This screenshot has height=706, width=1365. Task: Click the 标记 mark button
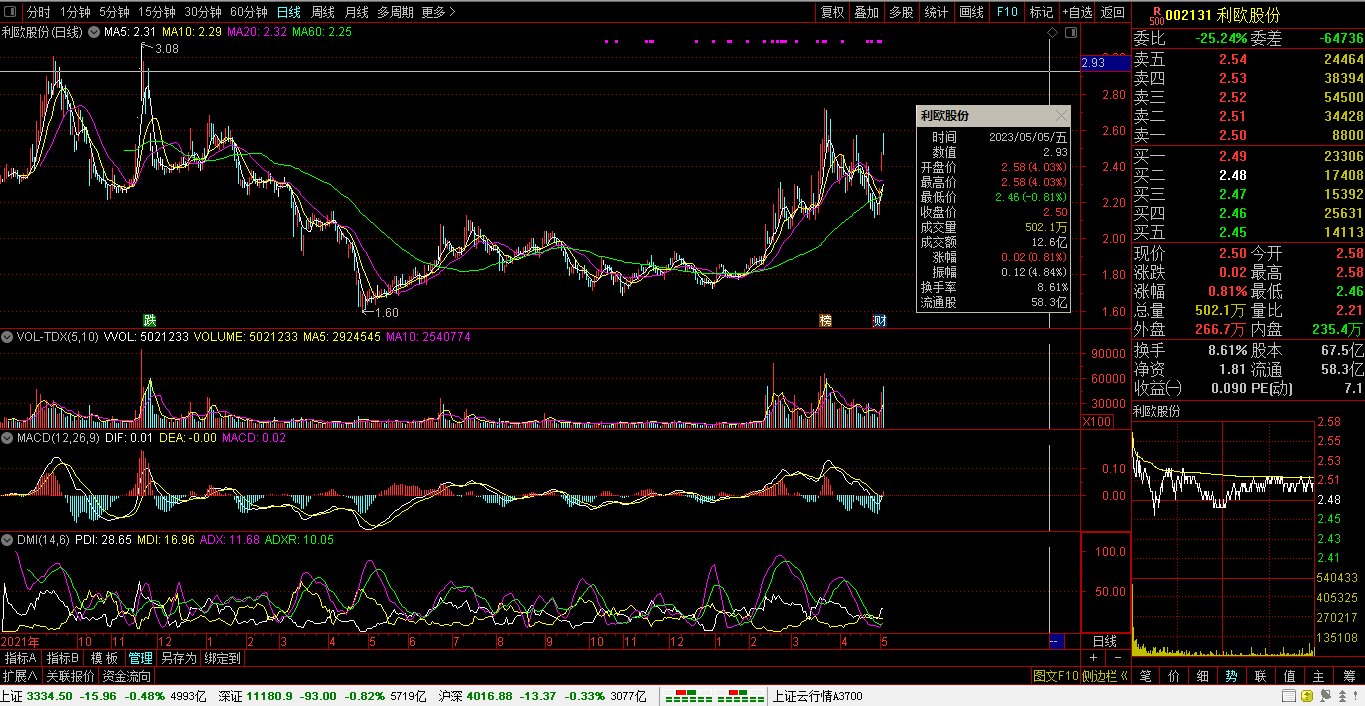click(1042, 12)
